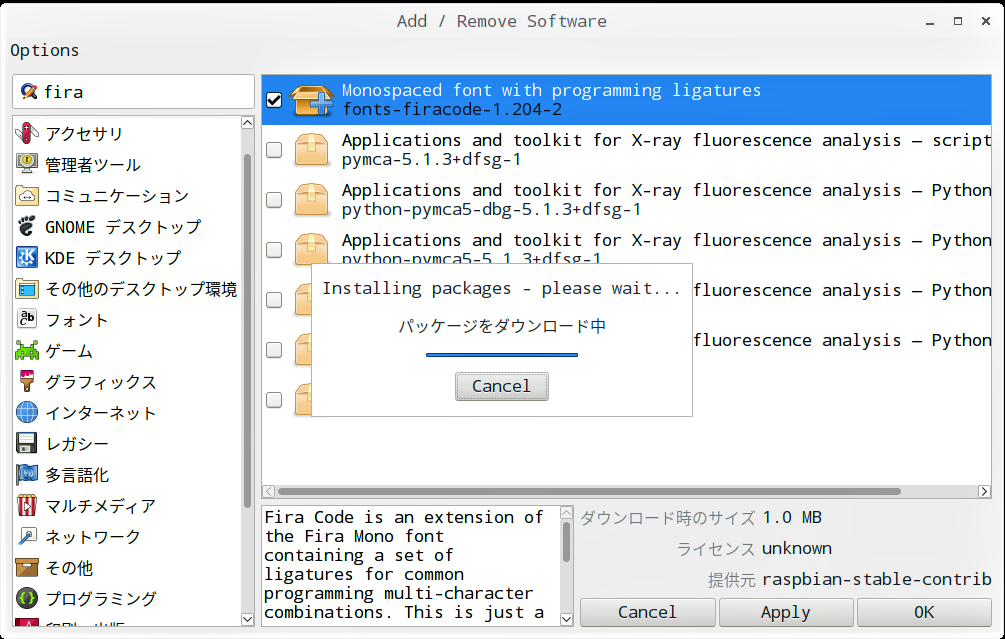Tick the checkbox directly below the python-pymca5-dbg row

coord(274,250)
